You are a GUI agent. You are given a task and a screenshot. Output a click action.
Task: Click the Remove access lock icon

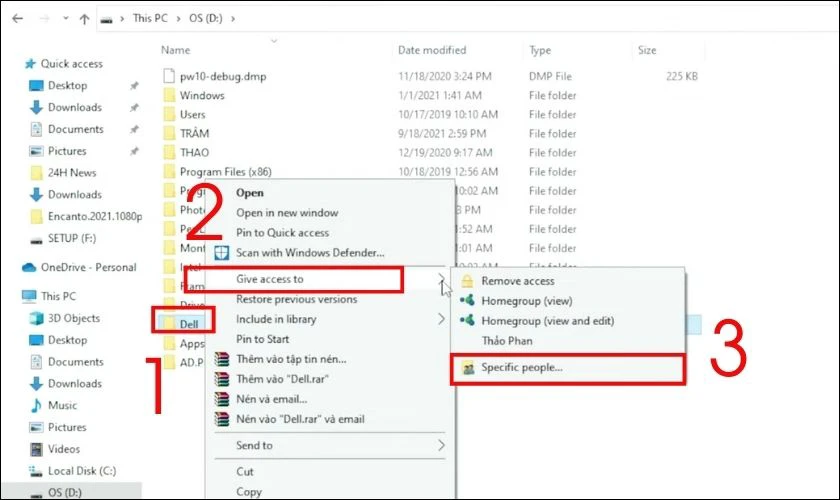click(x=467, y=282)
